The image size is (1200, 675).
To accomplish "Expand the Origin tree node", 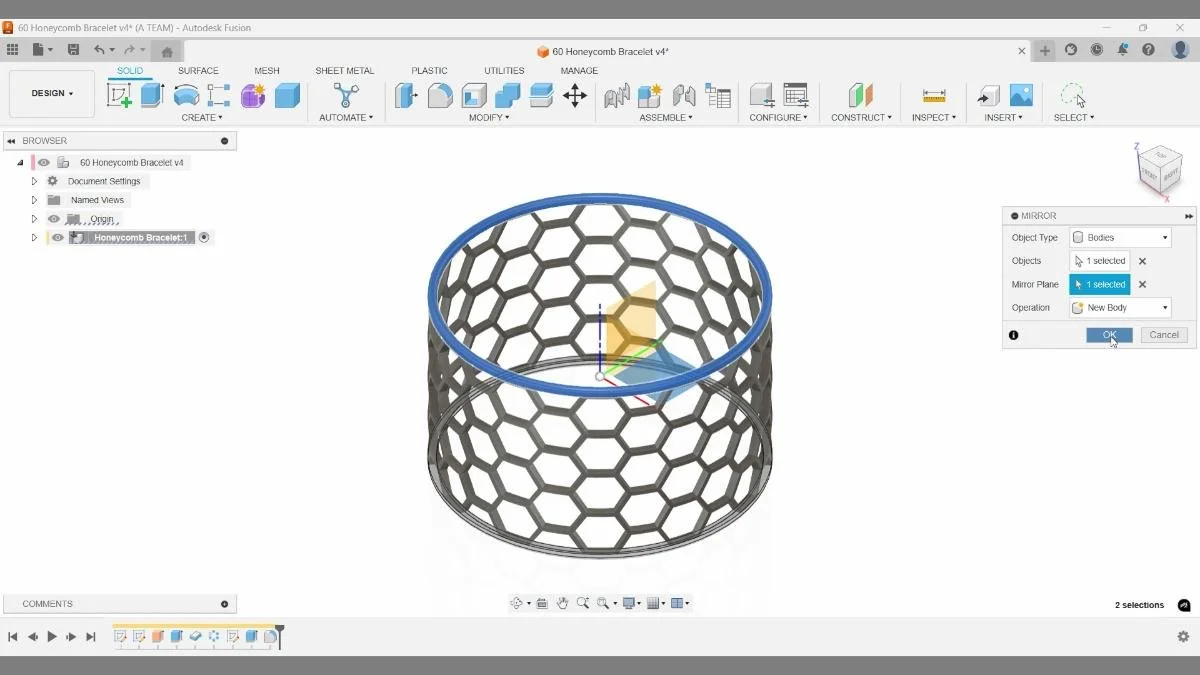I will click(34, 219).
